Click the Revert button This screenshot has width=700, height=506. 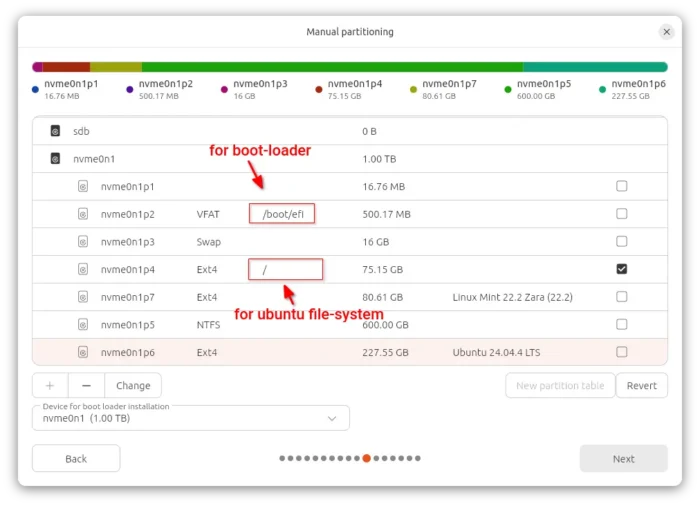tap(642, 386)
